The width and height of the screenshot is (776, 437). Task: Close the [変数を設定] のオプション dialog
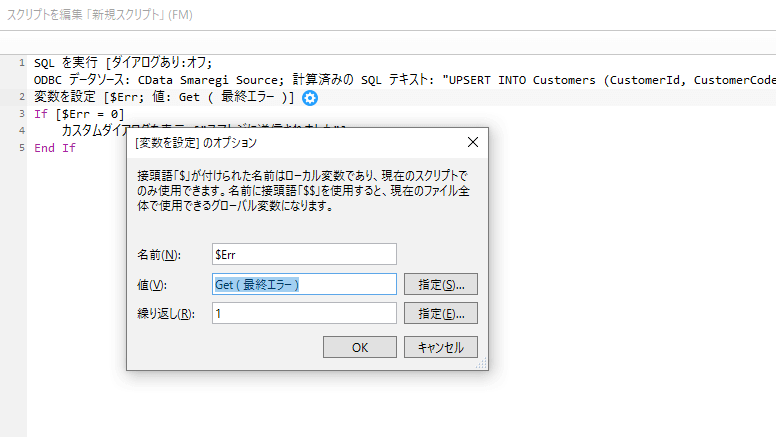pos(472,142)
